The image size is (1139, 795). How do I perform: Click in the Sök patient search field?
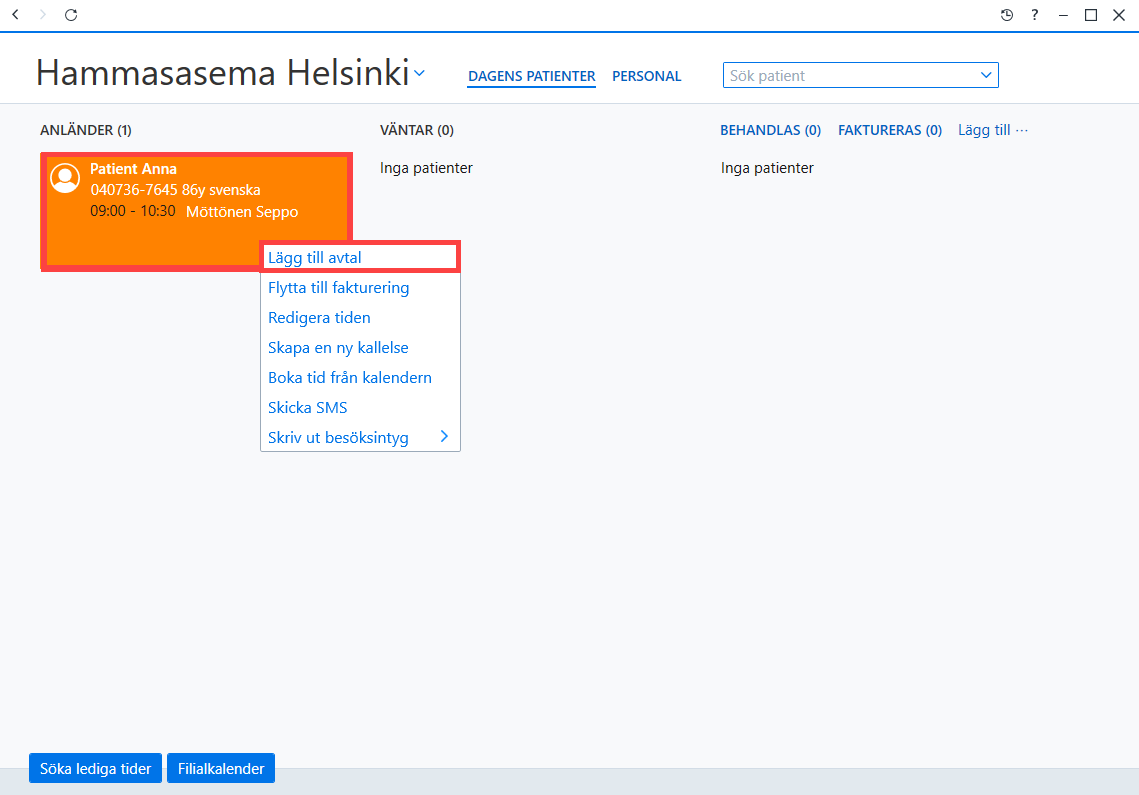(x=850, y=76)
